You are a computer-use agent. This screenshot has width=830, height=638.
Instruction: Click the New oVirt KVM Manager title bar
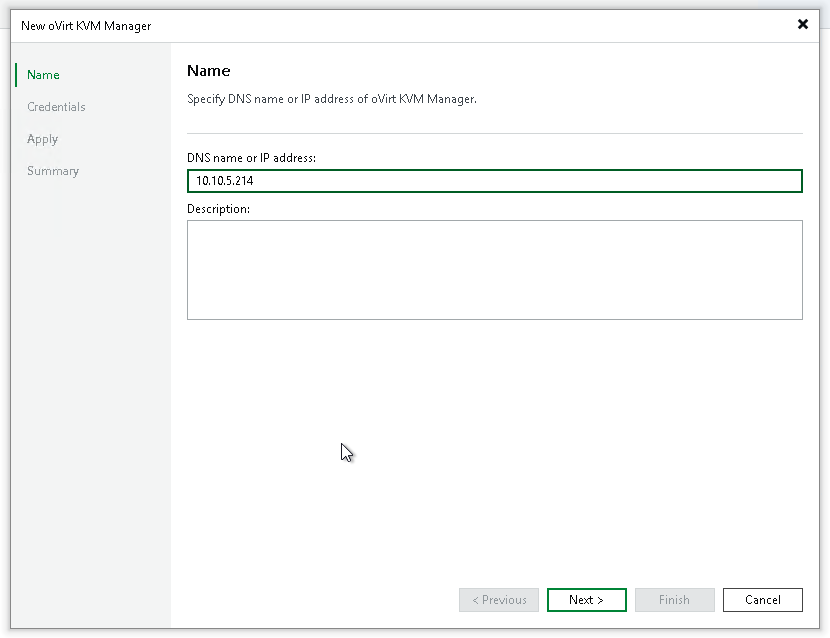pos(400,24)
